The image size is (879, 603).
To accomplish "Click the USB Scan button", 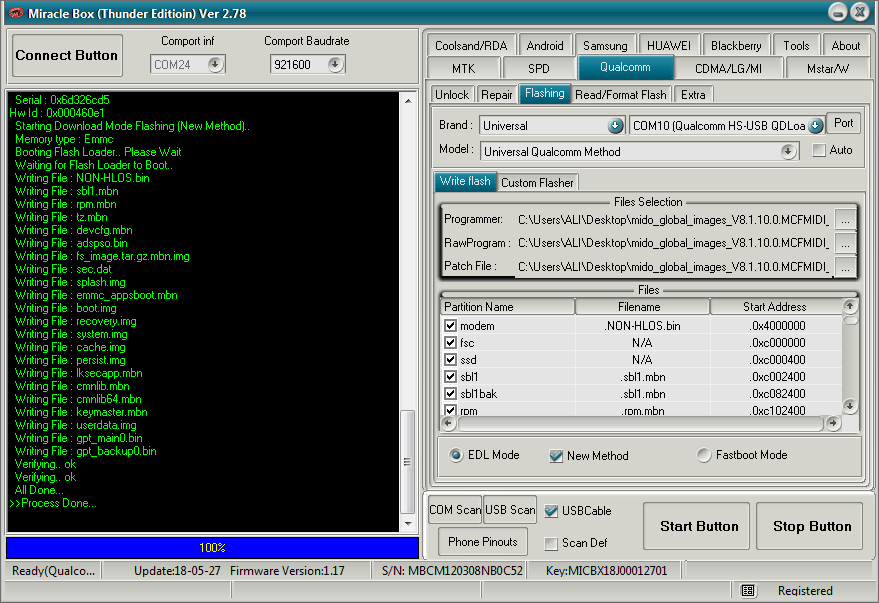I will tap(510, 510).
